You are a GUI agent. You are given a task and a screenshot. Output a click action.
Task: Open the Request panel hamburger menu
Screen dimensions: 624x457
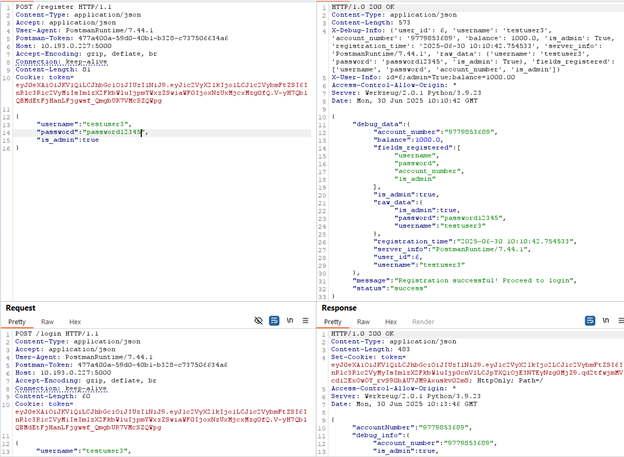(x=305, y=321)
